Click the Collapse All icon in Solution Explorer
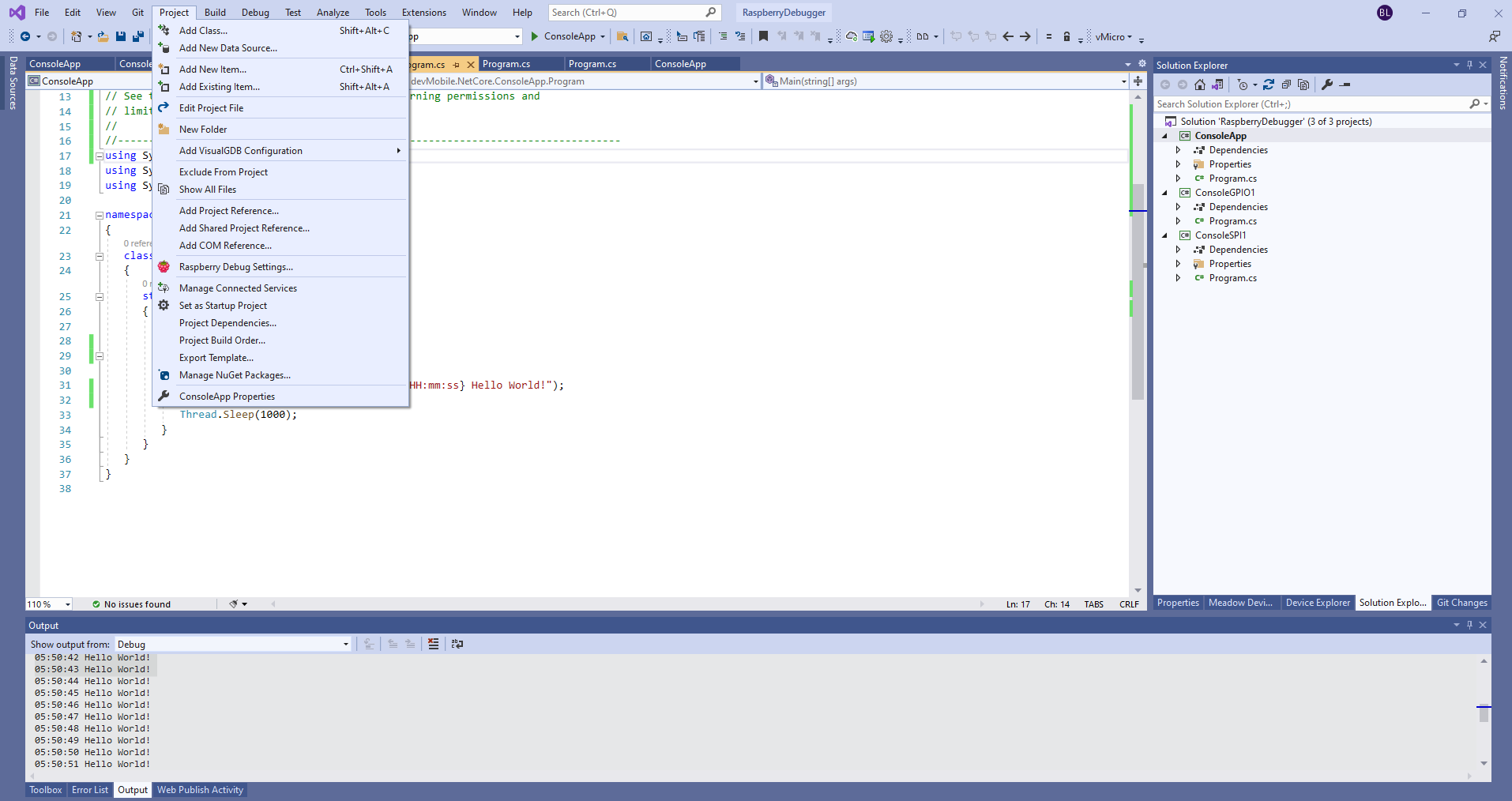The width and height of the screenshot is (1512, 801). 1286,85
